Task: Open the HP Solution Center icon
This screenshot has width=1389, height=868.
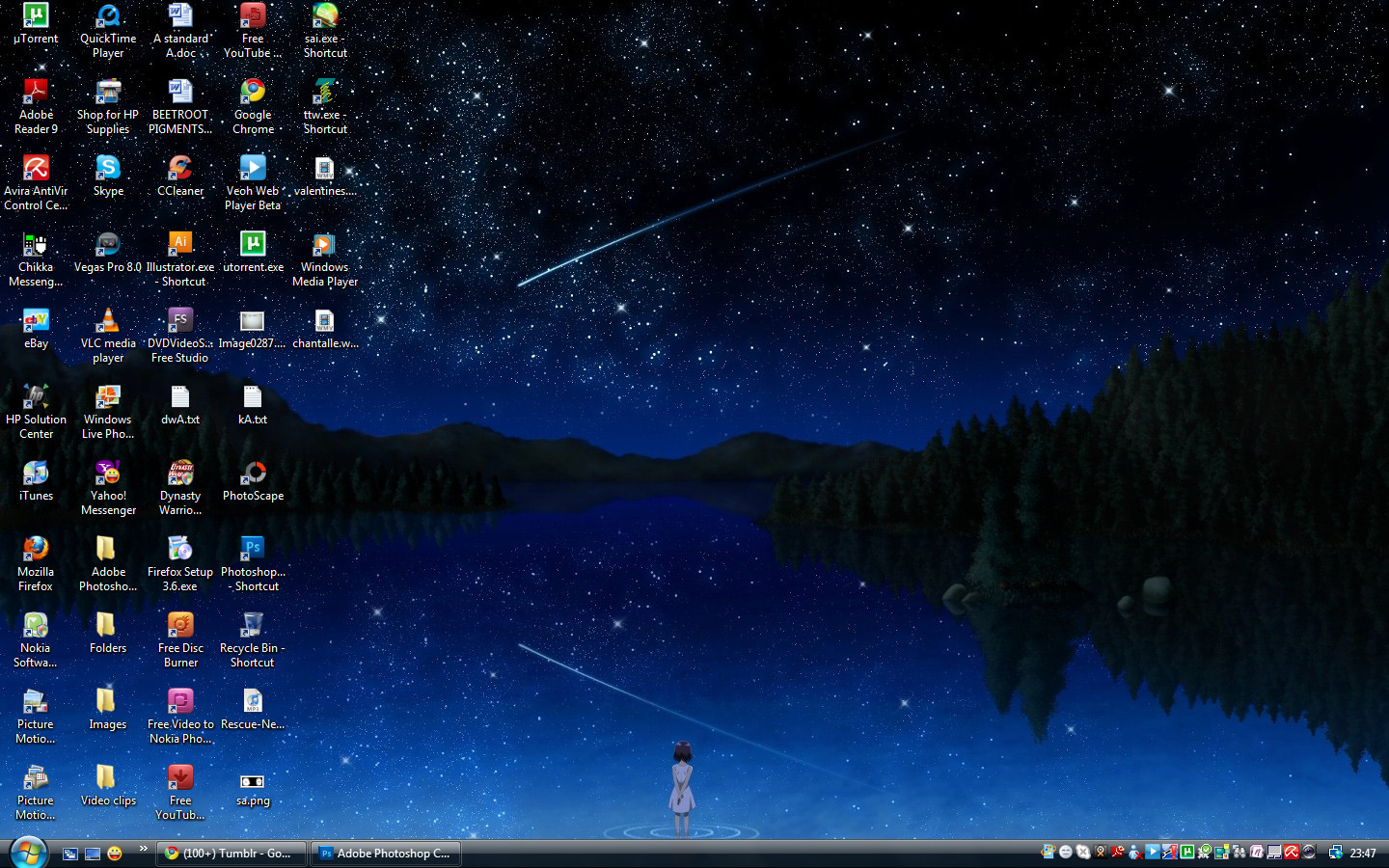Action: [x=36, y=412]
